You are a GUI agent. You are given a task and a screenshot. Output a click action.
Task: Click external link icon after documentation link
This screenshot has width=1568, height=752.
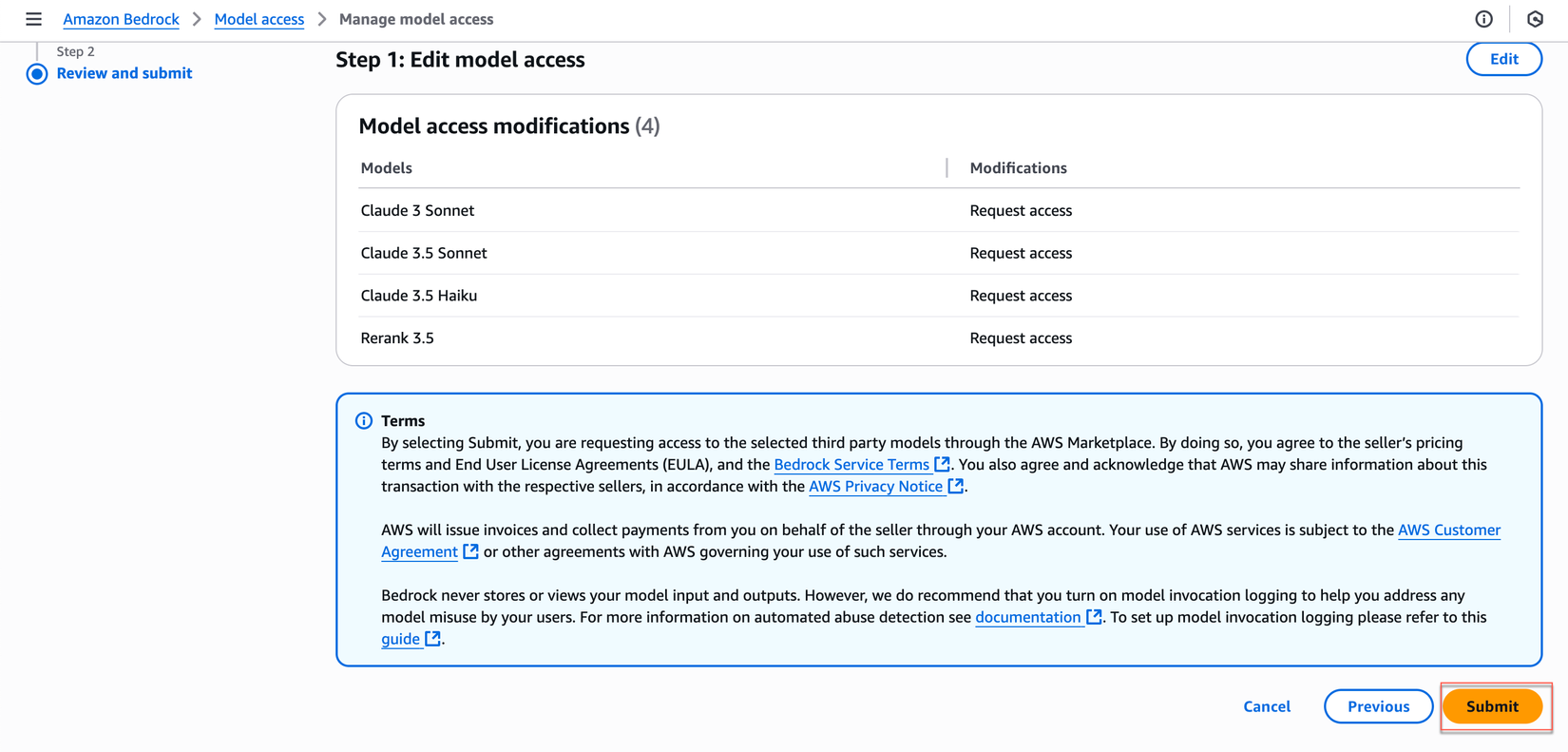(1094, 617)
